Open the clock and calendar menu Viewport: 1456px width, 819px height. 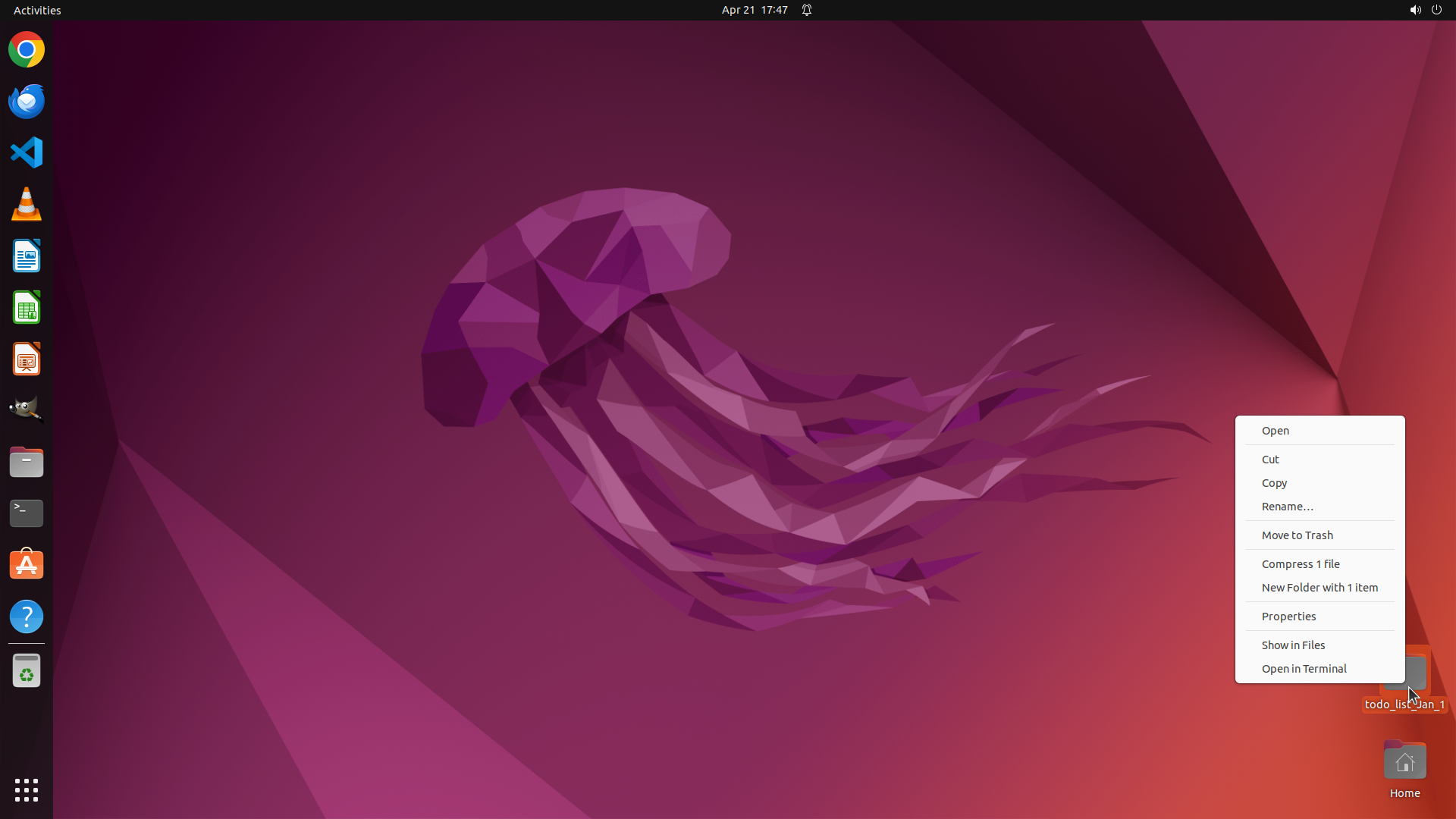tap(754, 10)
